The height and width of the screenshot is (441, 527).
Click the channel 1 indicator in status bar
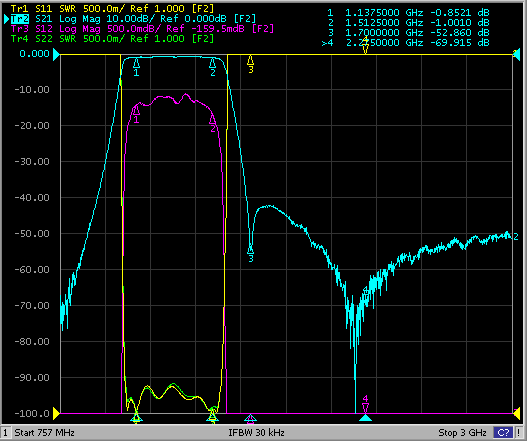click(x=5, y=432)
